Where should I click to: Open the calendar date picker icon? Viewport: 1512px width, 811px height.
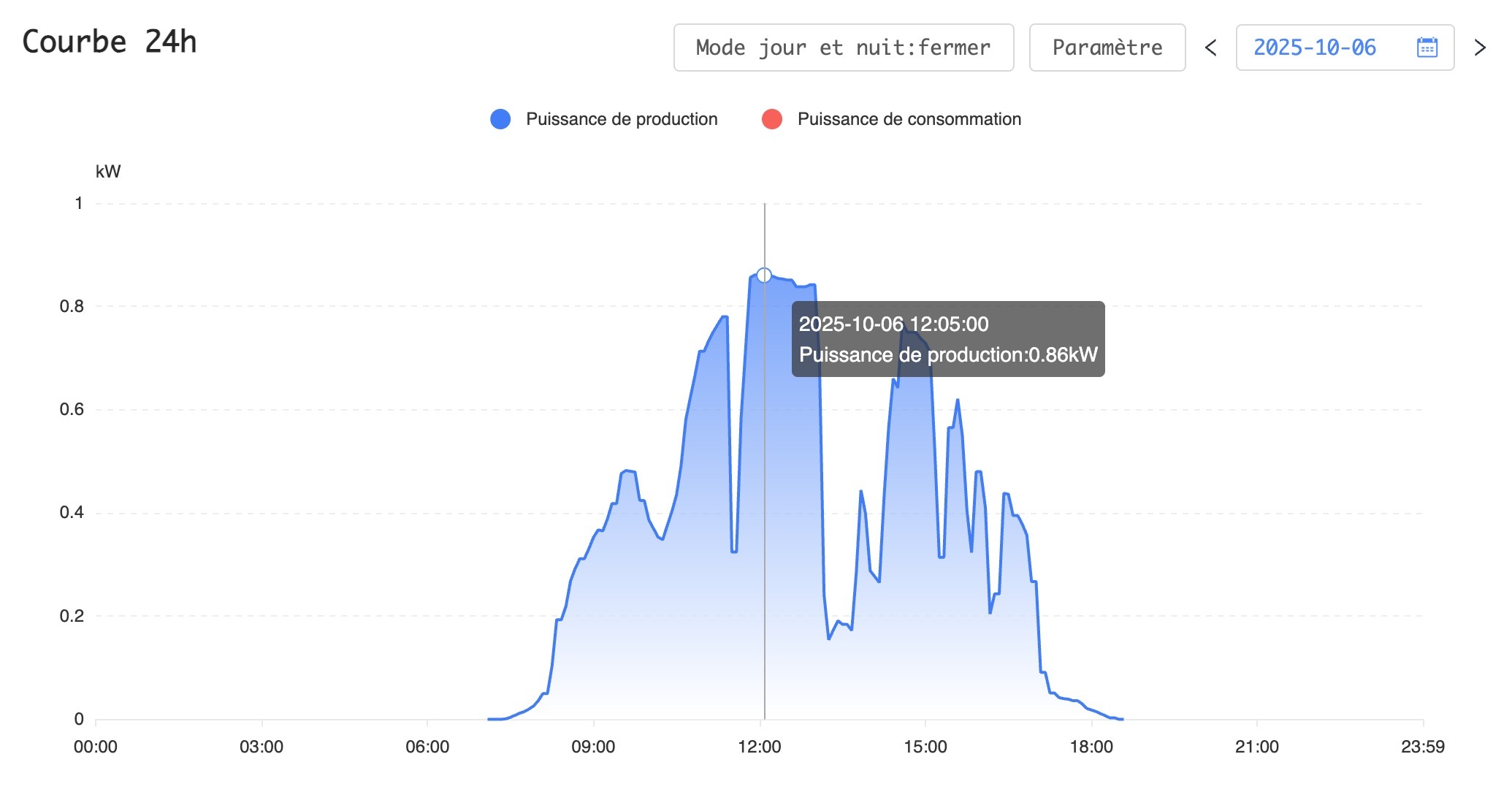click(1427, 47)
